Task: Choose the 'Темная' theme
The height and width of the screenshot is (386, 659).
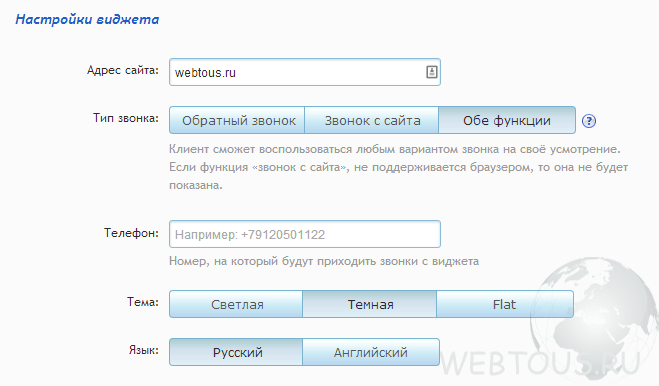Action: pyautogui.click(x=369, y=304)
